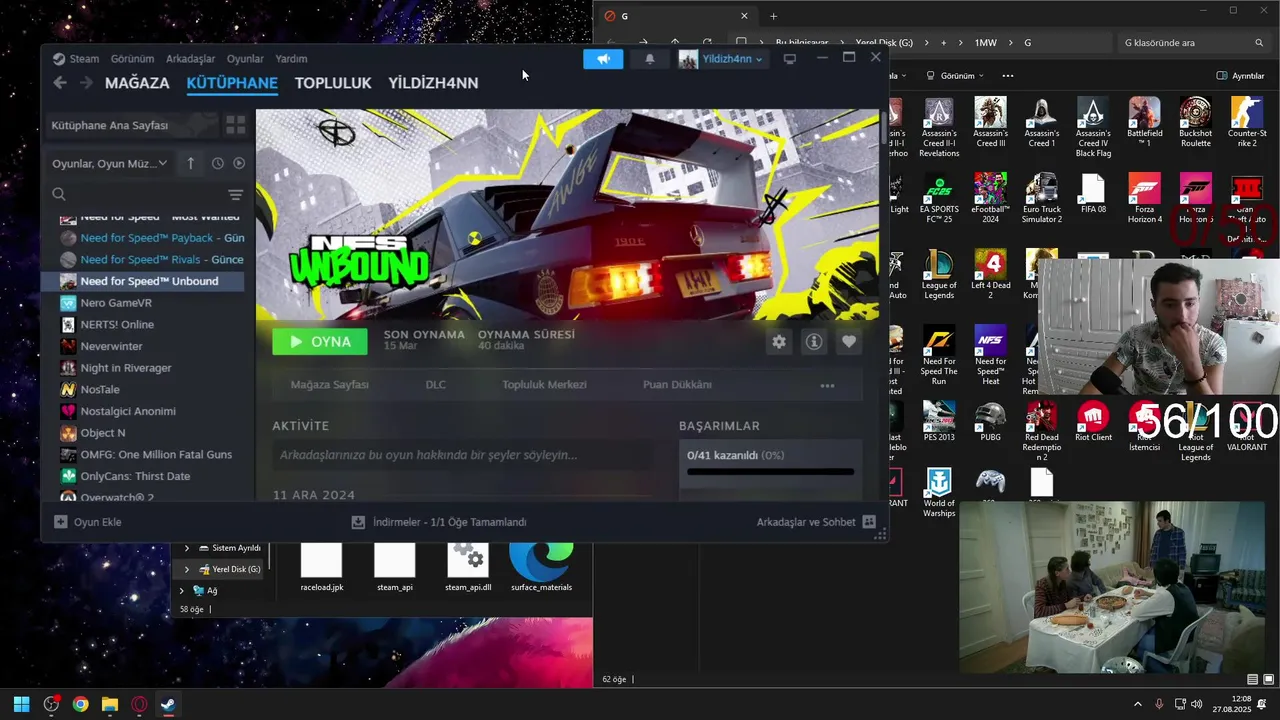
Task: Click the Steam announcements megaphone button
Action: 603,59
